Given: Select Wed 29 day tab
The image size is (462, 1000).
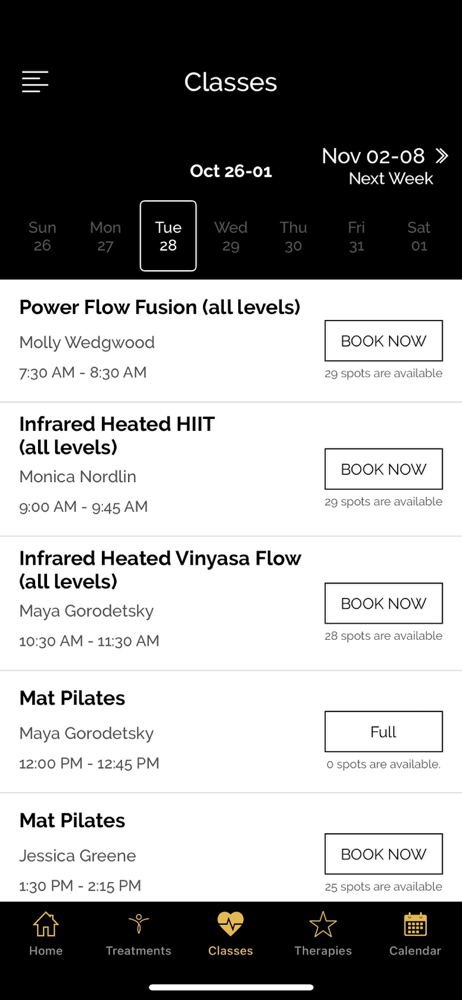Looking at the screenshot, I should tap(230, 236).
